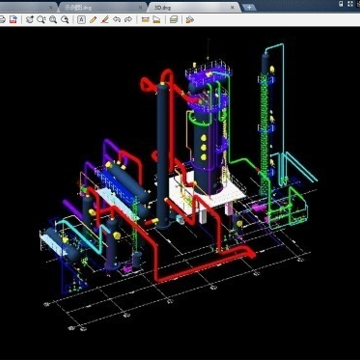Undo the last action

tap(117, 20)
